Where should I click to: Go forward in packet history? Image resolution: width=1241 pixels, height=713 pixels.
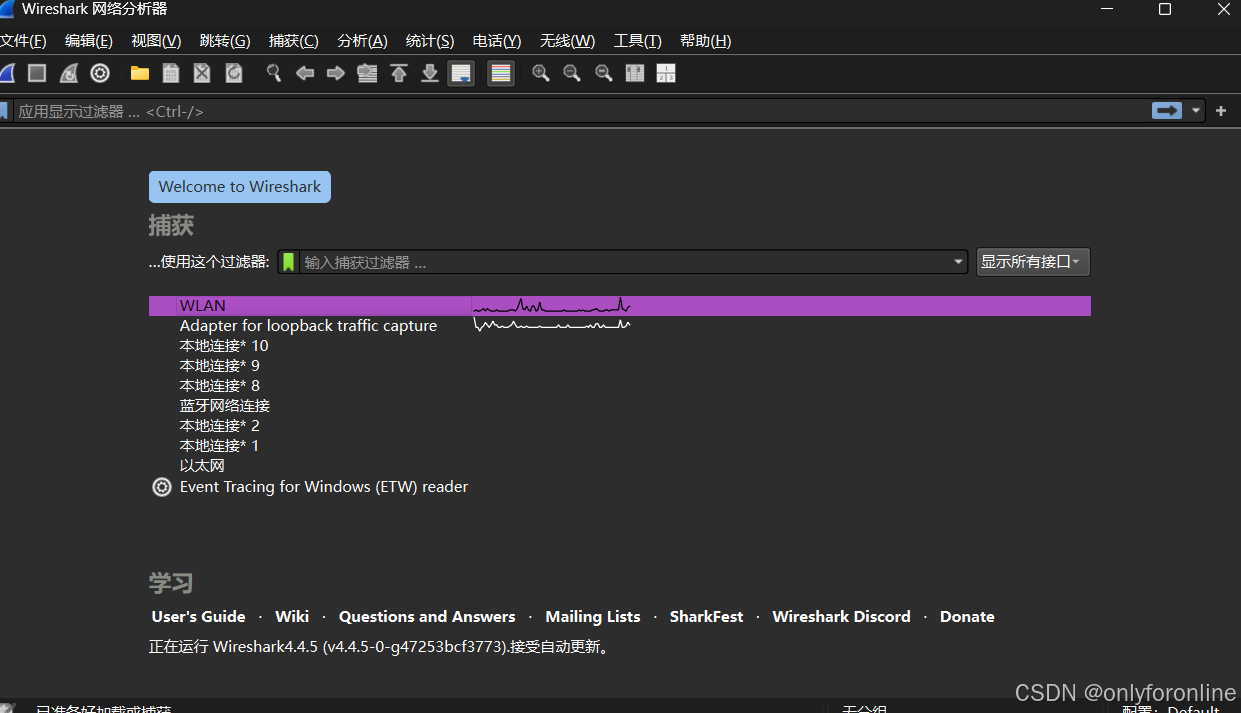(336, 73)
